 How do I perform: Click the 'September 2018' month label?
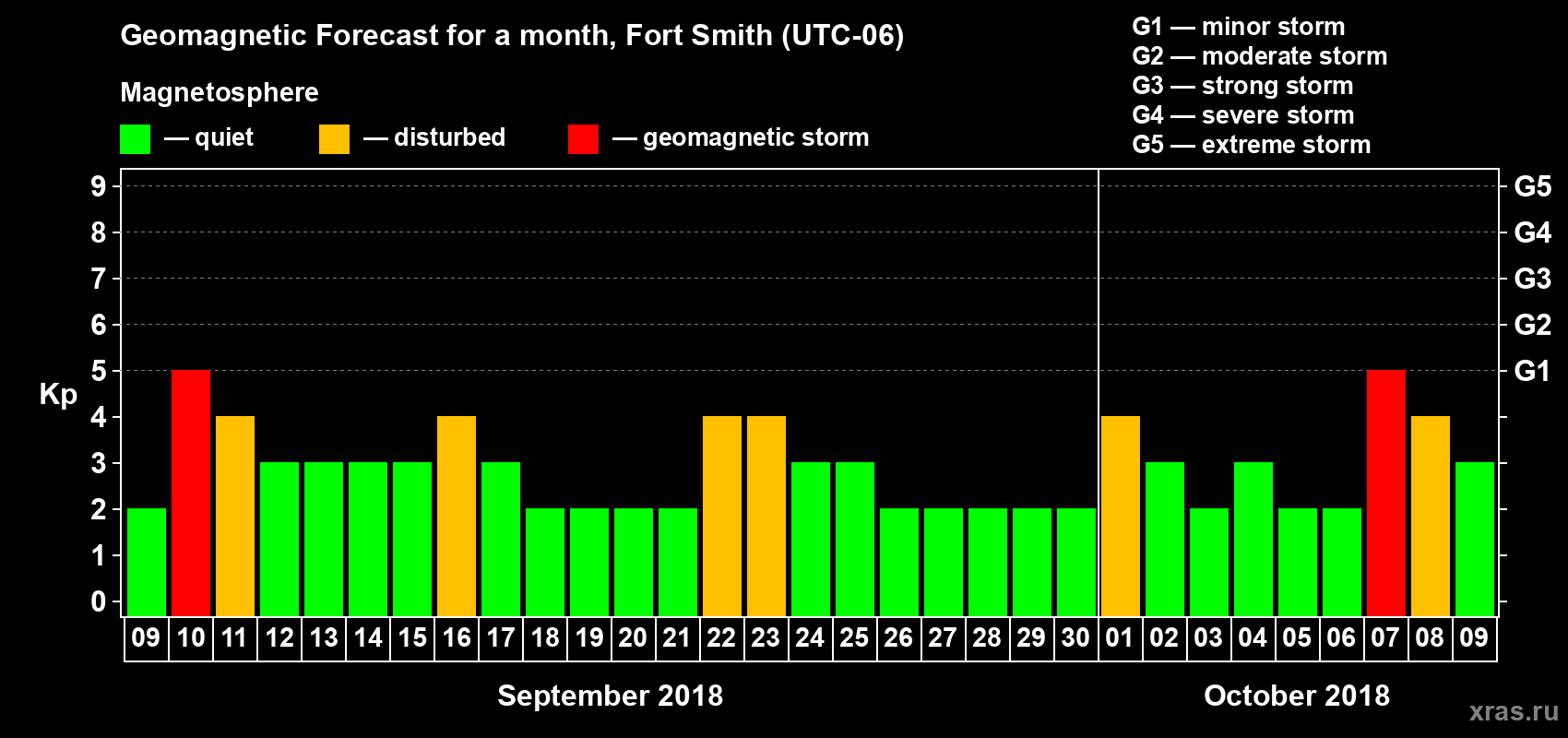[611, 696]
